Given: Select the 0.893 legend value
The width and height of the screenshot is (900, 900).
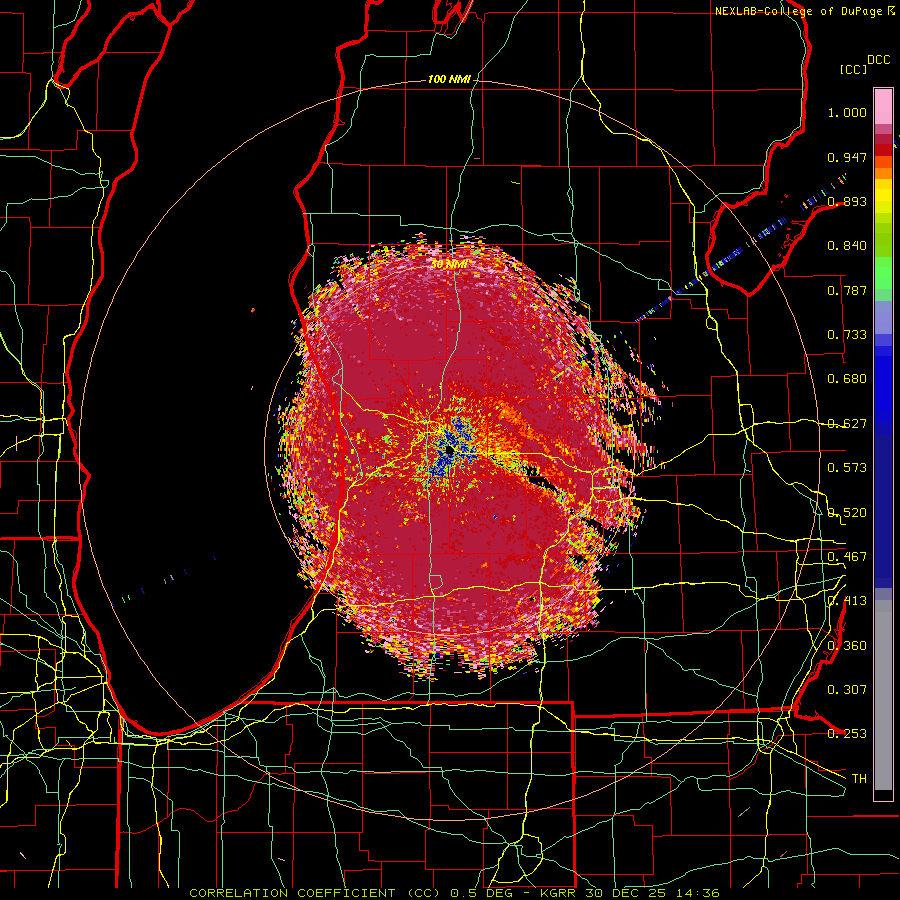Looking at the screenshot, I should coord(847,201).
